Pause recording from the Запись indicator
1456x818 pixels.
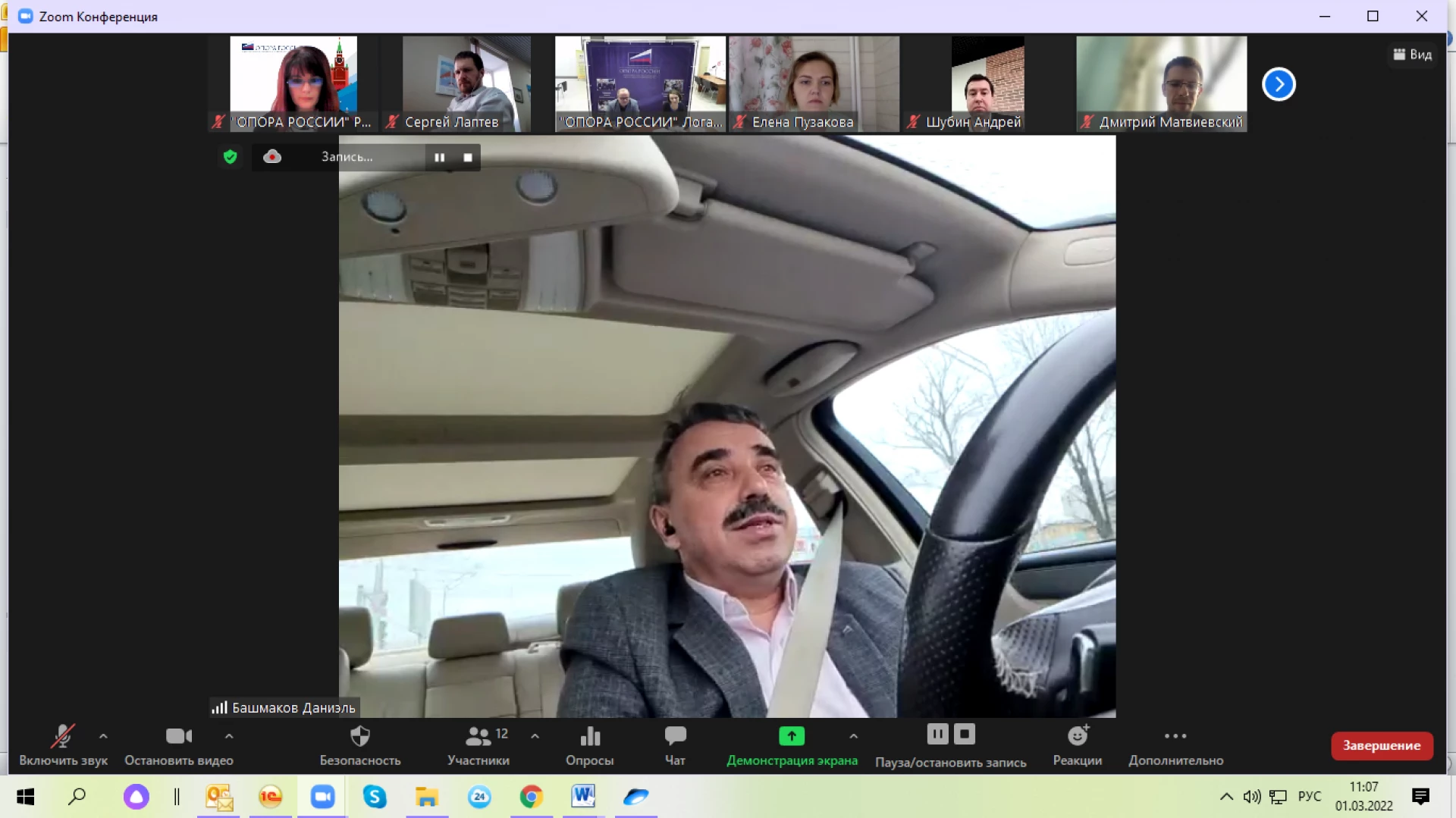[440, 158]
